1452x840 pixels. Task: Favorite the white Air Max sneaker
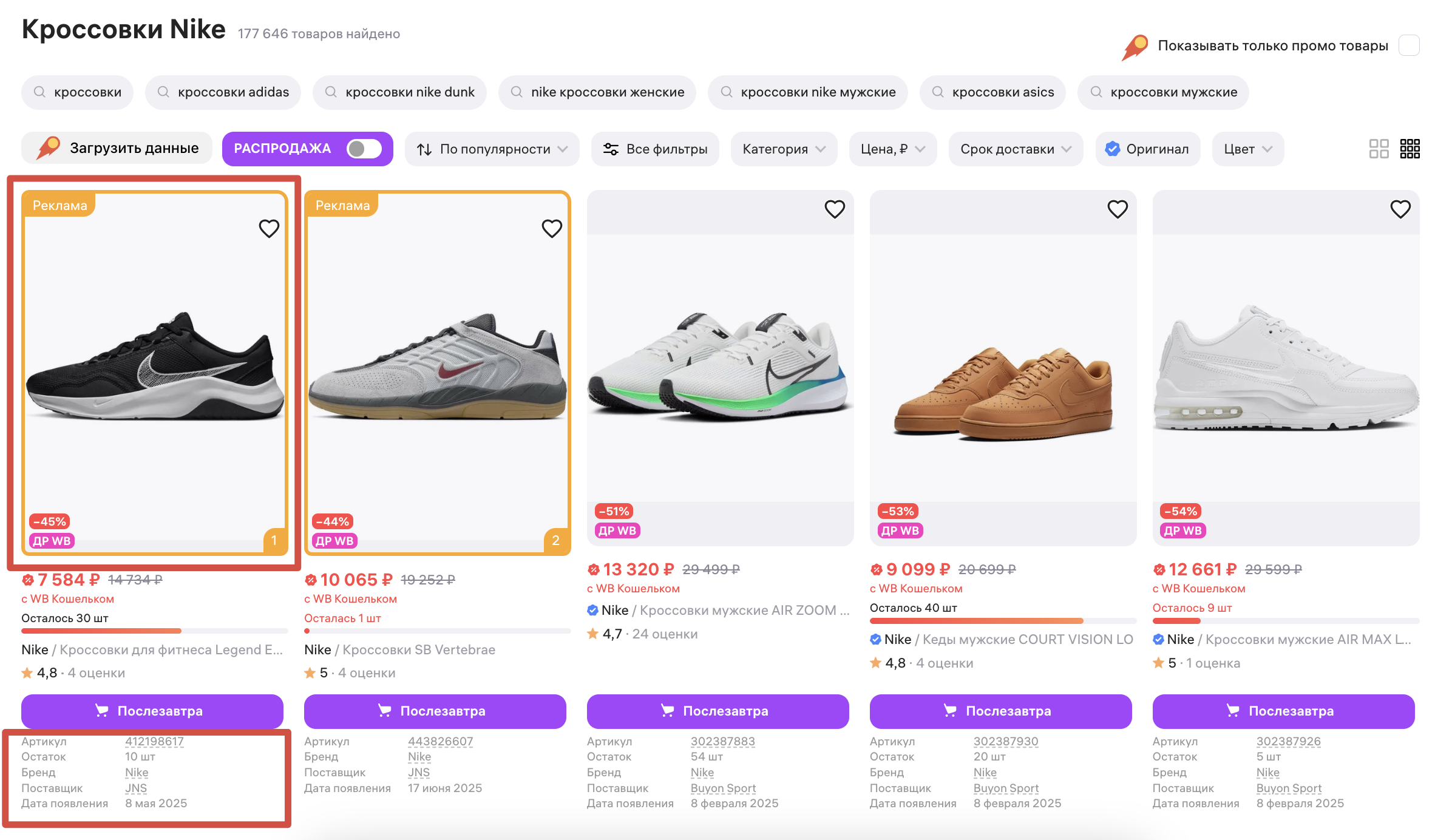tap(1400, 209)
